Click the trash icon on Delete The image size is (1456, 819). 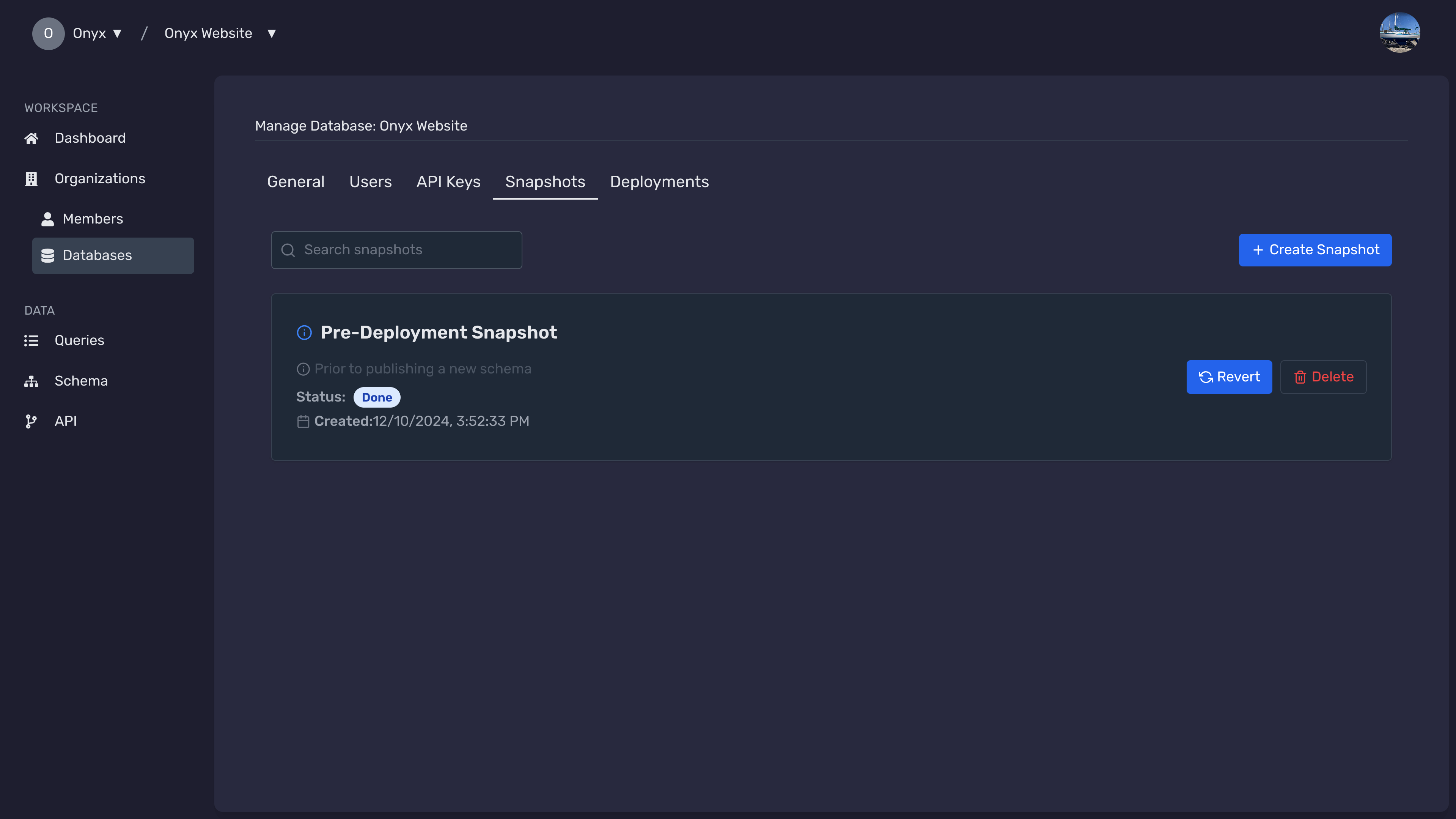pos(1299,377)
